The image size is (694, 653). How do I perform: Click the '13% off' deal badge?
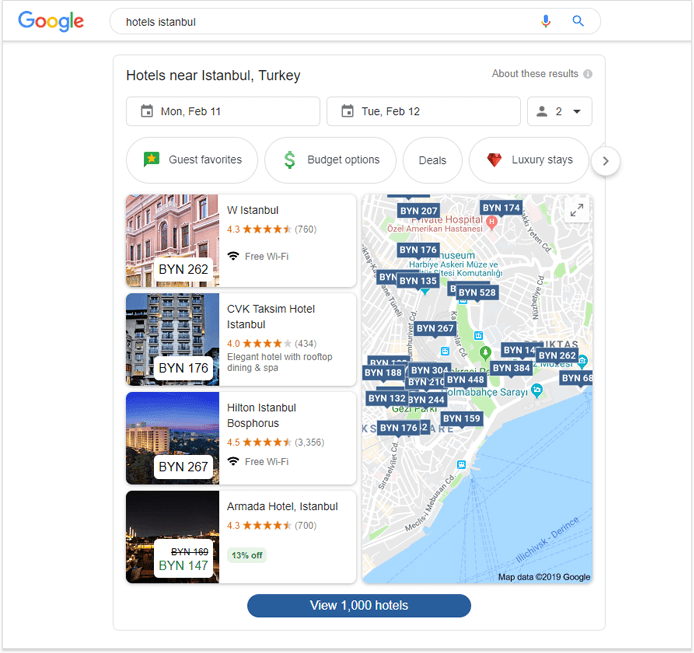tap(247, 555)
